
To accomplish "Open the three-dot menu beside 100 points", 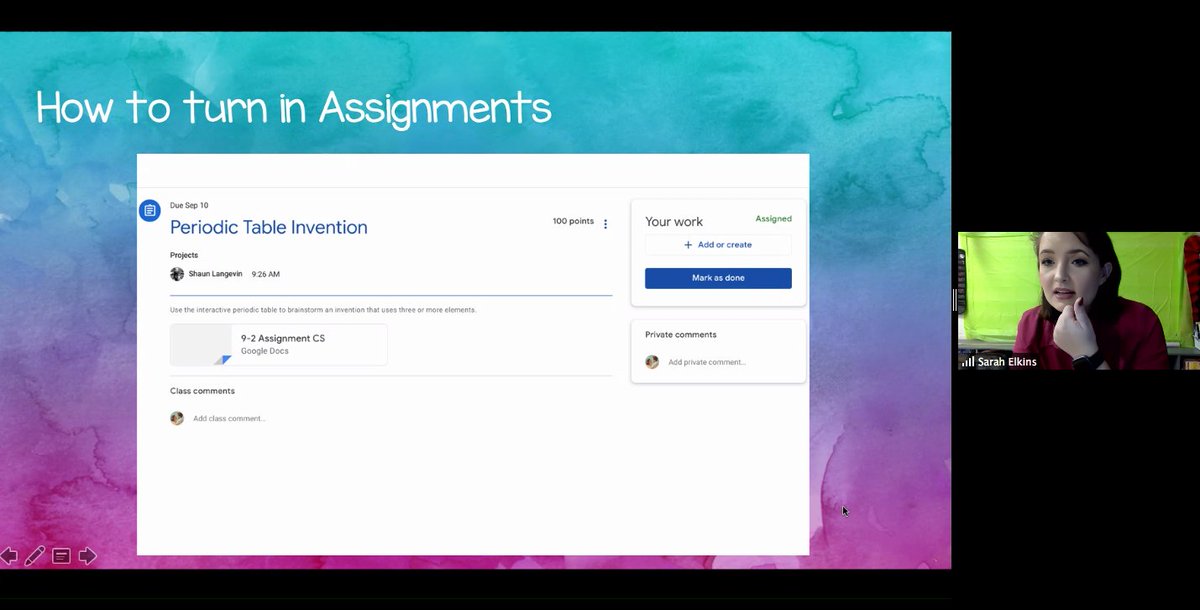I will point(605,224).
